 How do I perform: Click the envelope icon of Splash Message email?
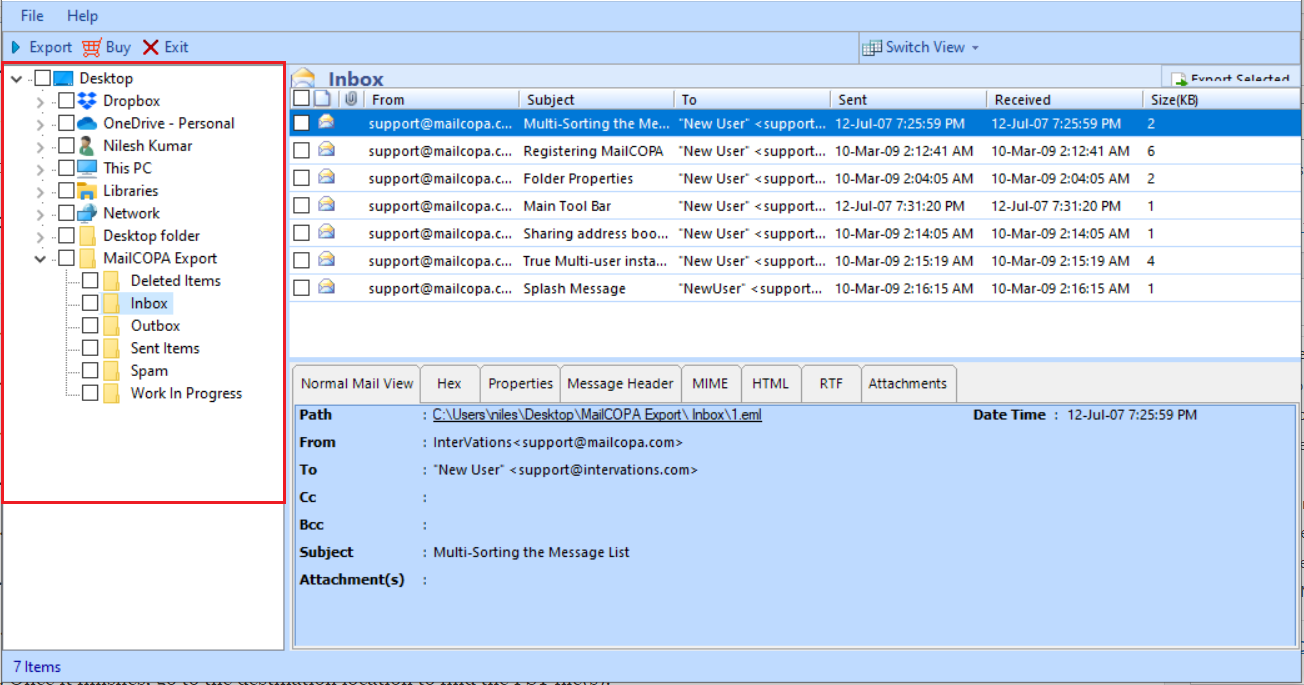[326, 287]
